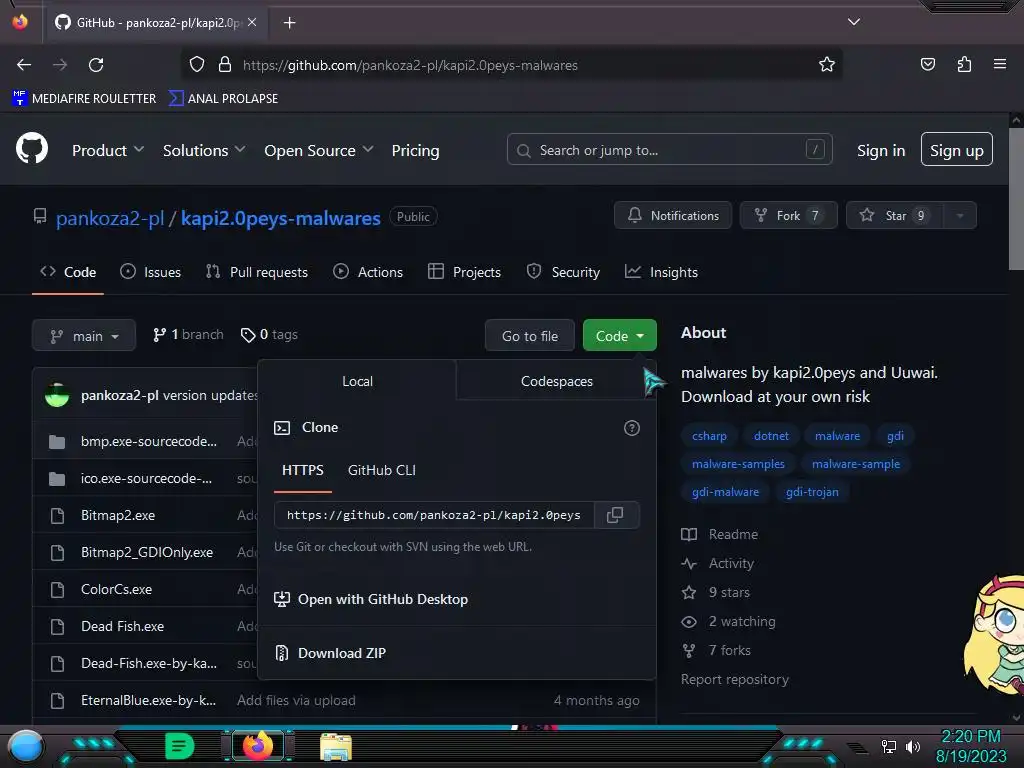
Task: Click the gdi-trojan topic tag
Action: coord(812,492)
